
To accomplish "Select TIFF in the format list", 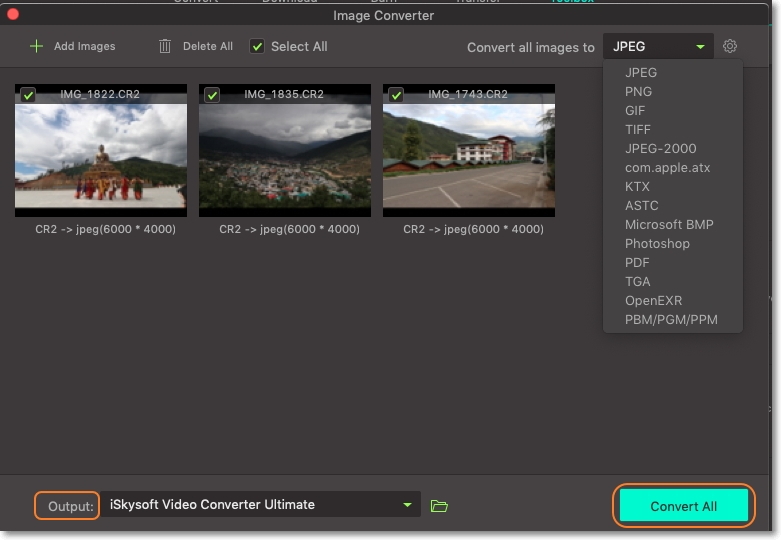I will 638,130.
